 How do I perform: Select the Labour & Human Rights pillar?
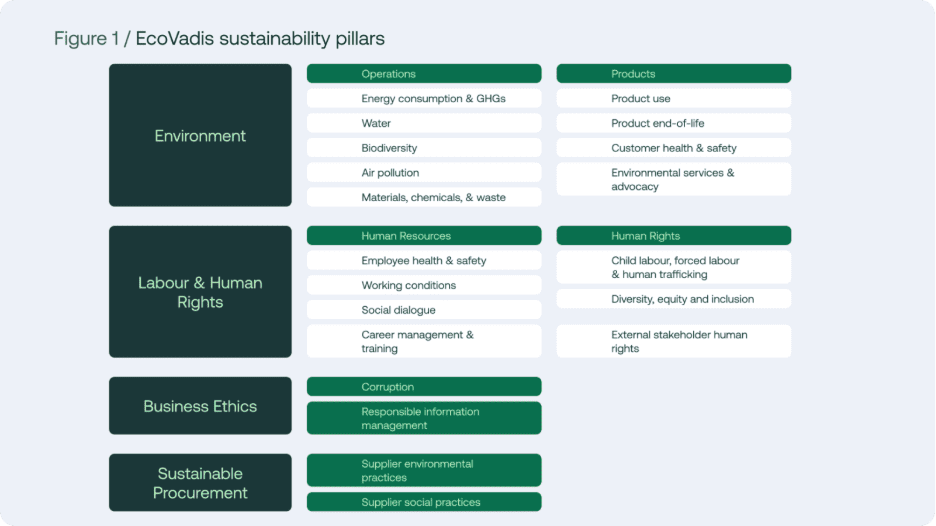(200, 292)
